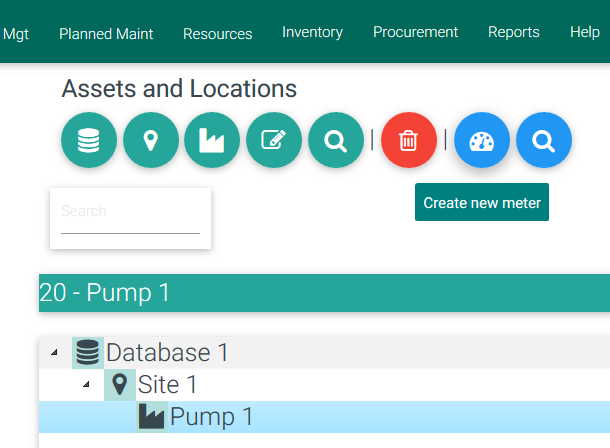The width and height of the screenshot is (610, 448).
Task: Open the Mgt menu
Action: pyautogui.click(x=16, y=33)
